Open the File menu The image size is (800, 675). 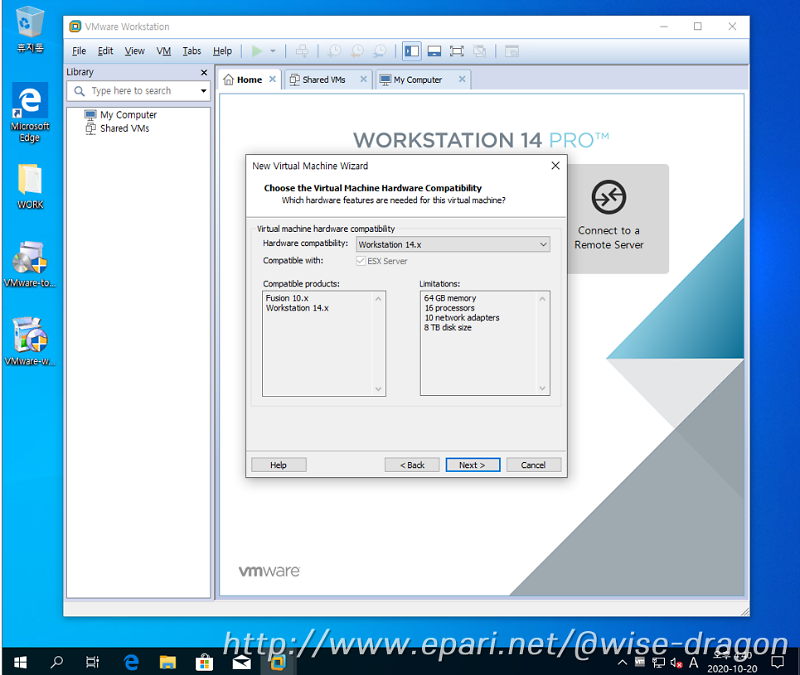pos(79,51)
